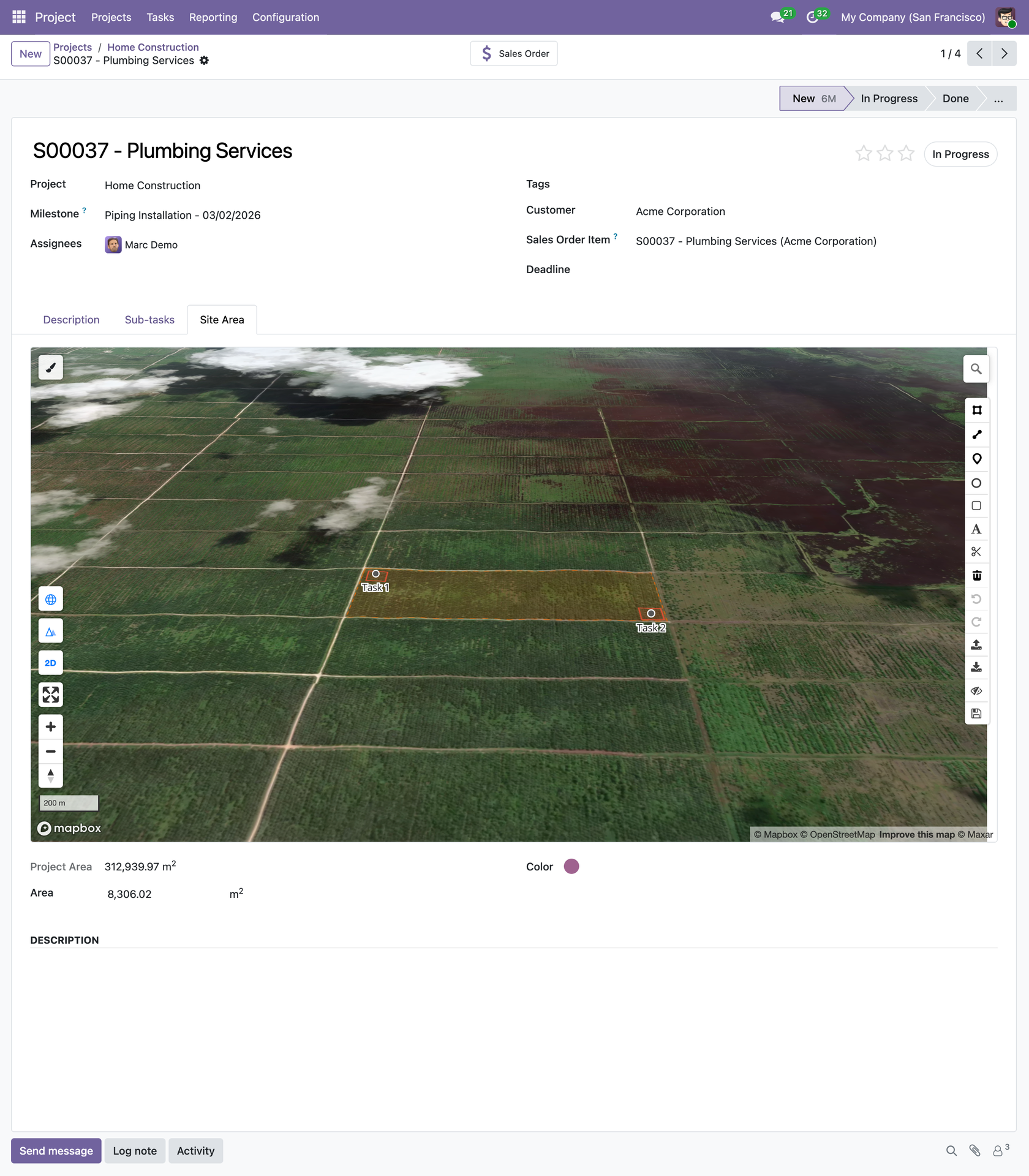Toggle the terrain mountain button

tap(51, 631)
